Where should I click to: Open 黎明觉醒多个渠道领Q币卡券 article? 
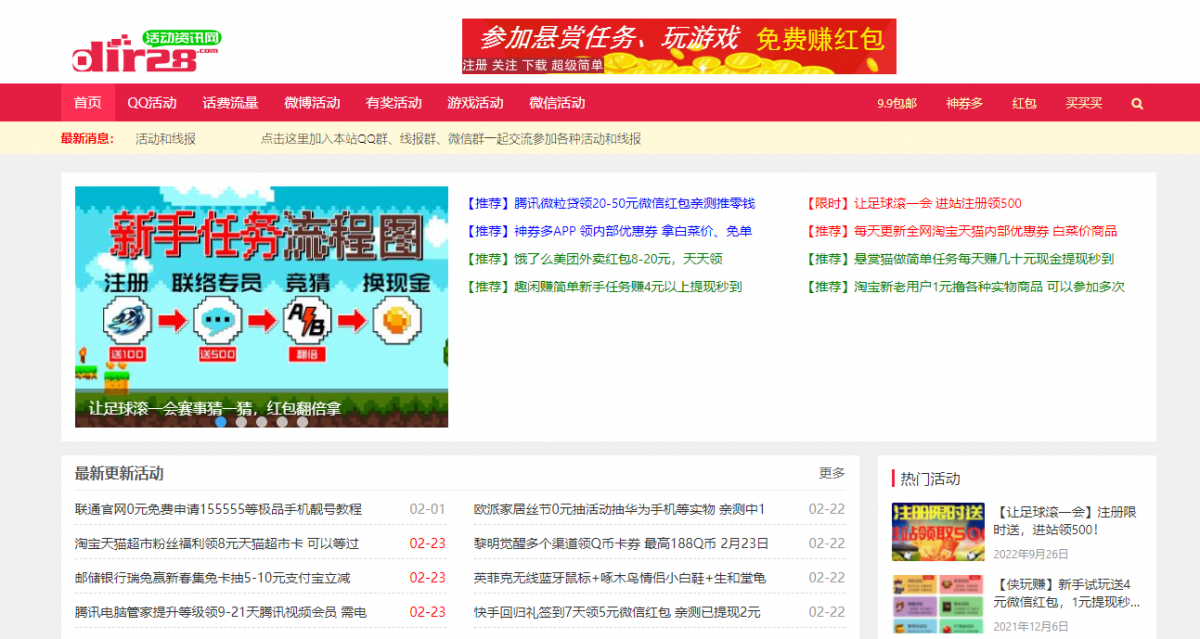tap(621, 544)
